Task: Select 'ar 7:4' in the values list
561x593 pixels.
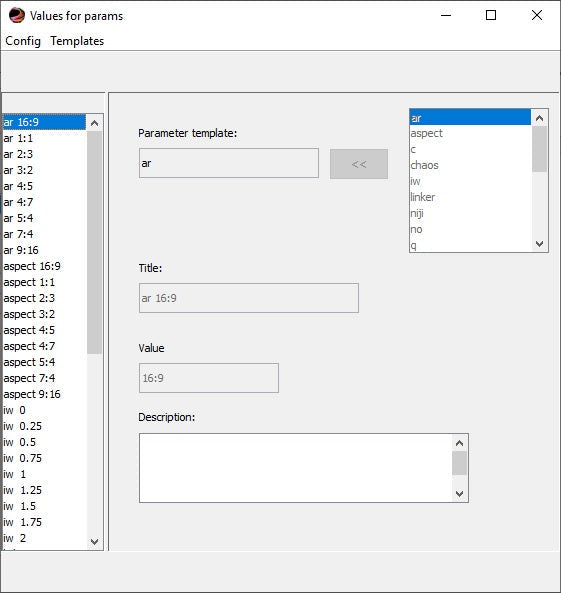Action: click(44, 234)
